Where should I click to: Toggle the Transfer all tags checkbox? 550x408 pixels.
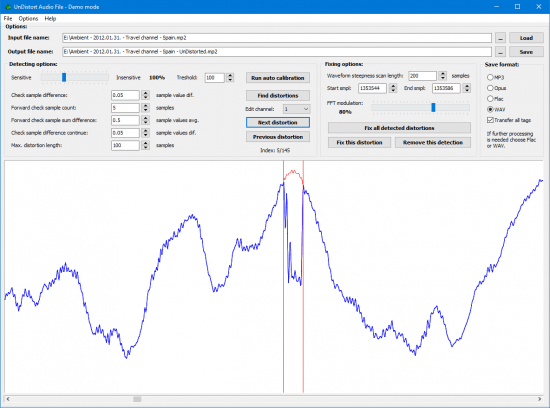[490, 120]
